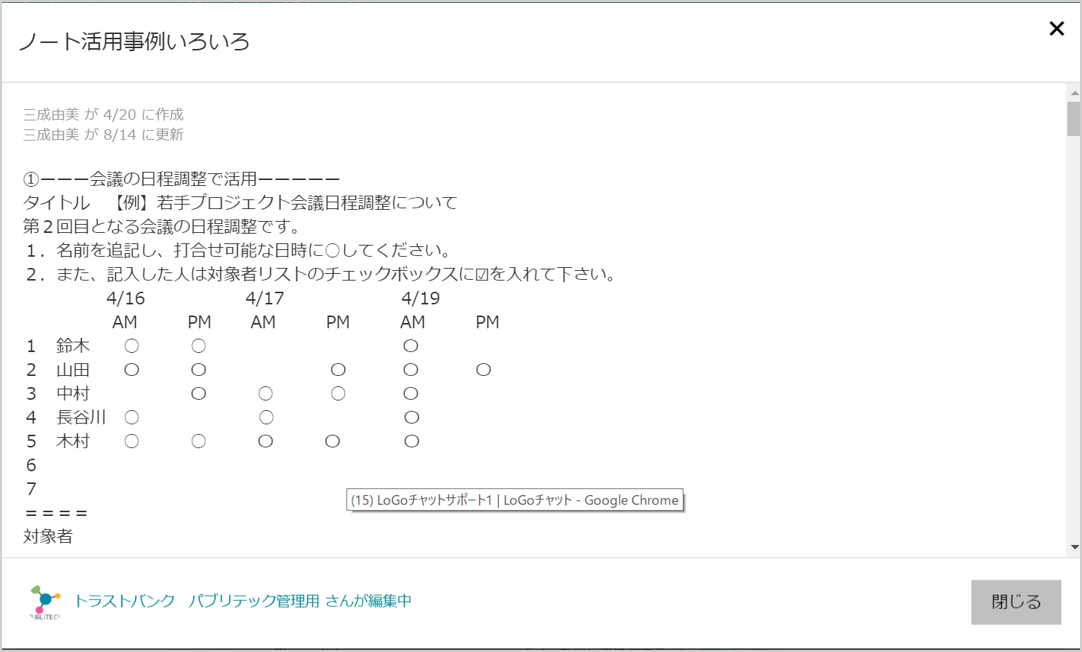The height and width of the screenshot is (652, 1082).
Task: Select 長谷川's circle under 4/17 AM
Action: coord(265,417)
